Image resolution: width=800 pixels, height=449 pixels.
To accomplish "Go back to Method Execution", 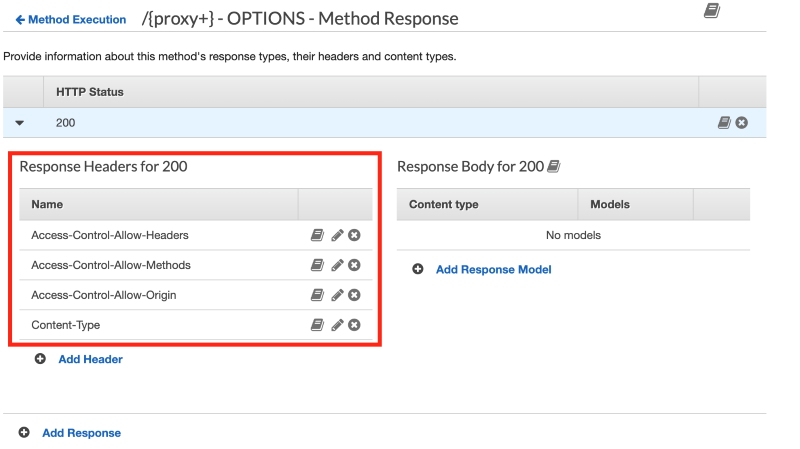I will click(70, 19).
